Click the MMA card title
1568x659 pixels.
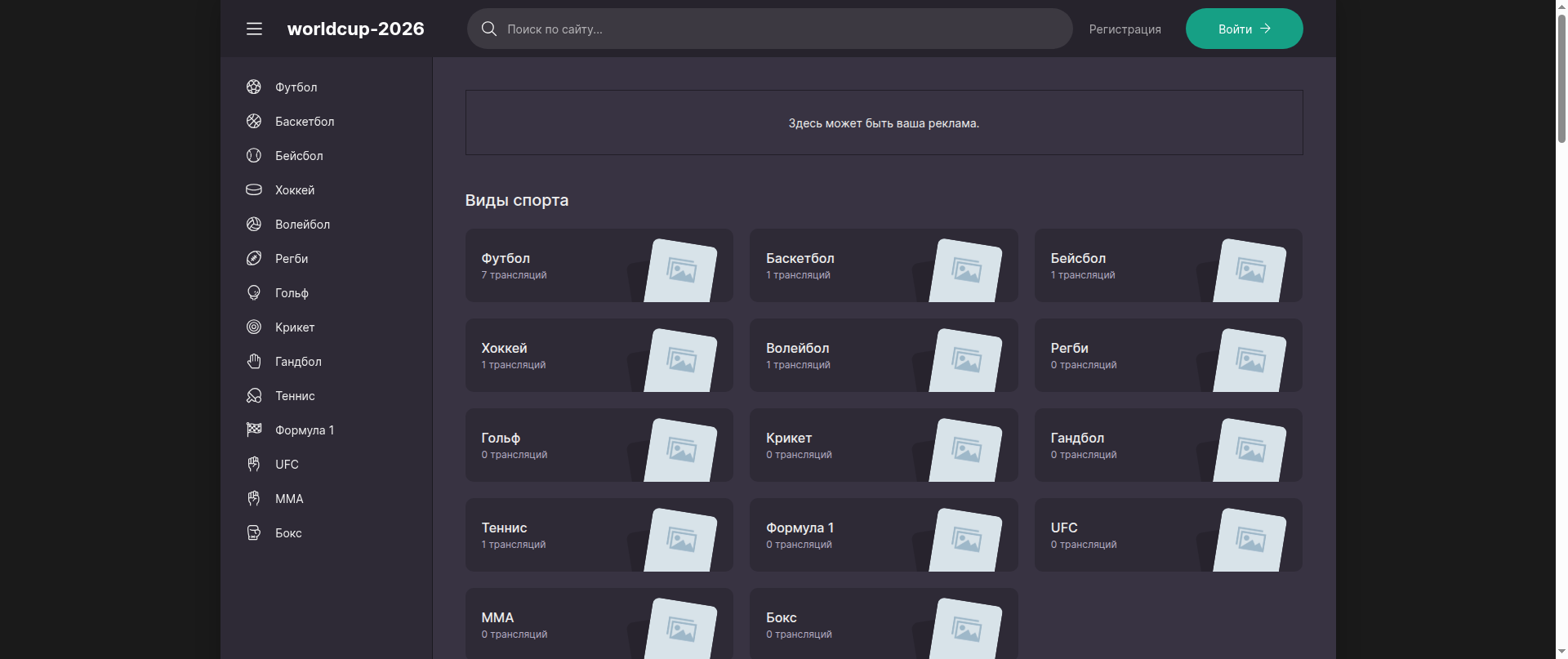497,618
